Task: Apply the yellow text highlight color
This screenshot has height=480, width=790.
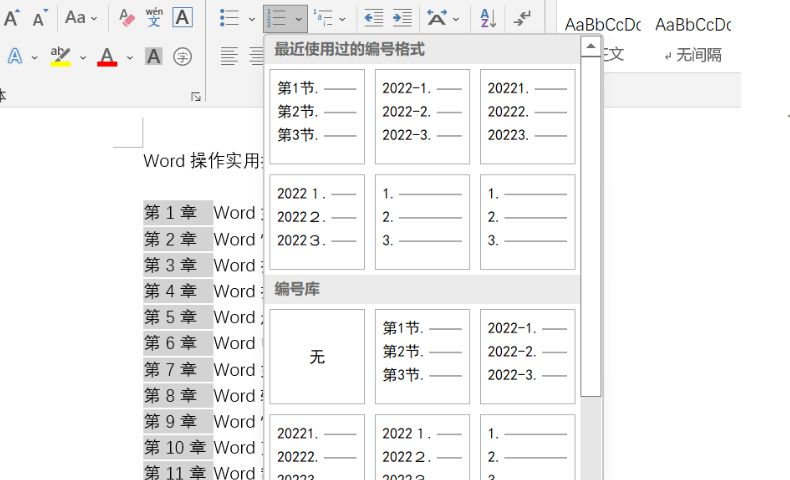Action: (60, 56)
